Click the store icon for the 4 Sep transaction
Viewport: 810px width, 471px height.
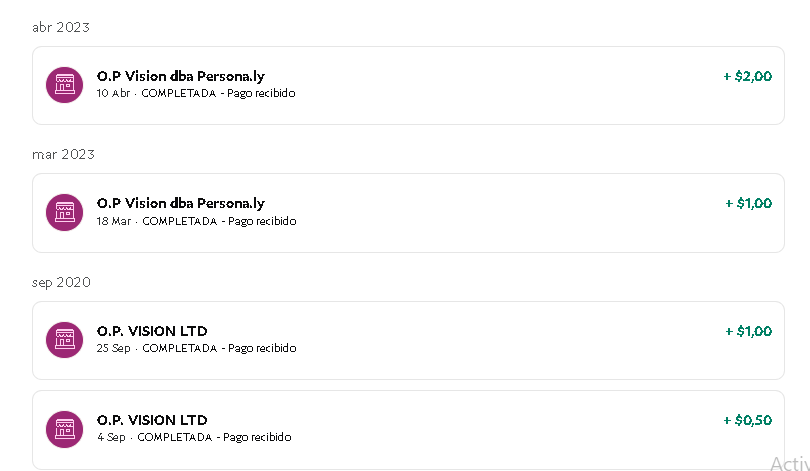[x=65, y=429]
